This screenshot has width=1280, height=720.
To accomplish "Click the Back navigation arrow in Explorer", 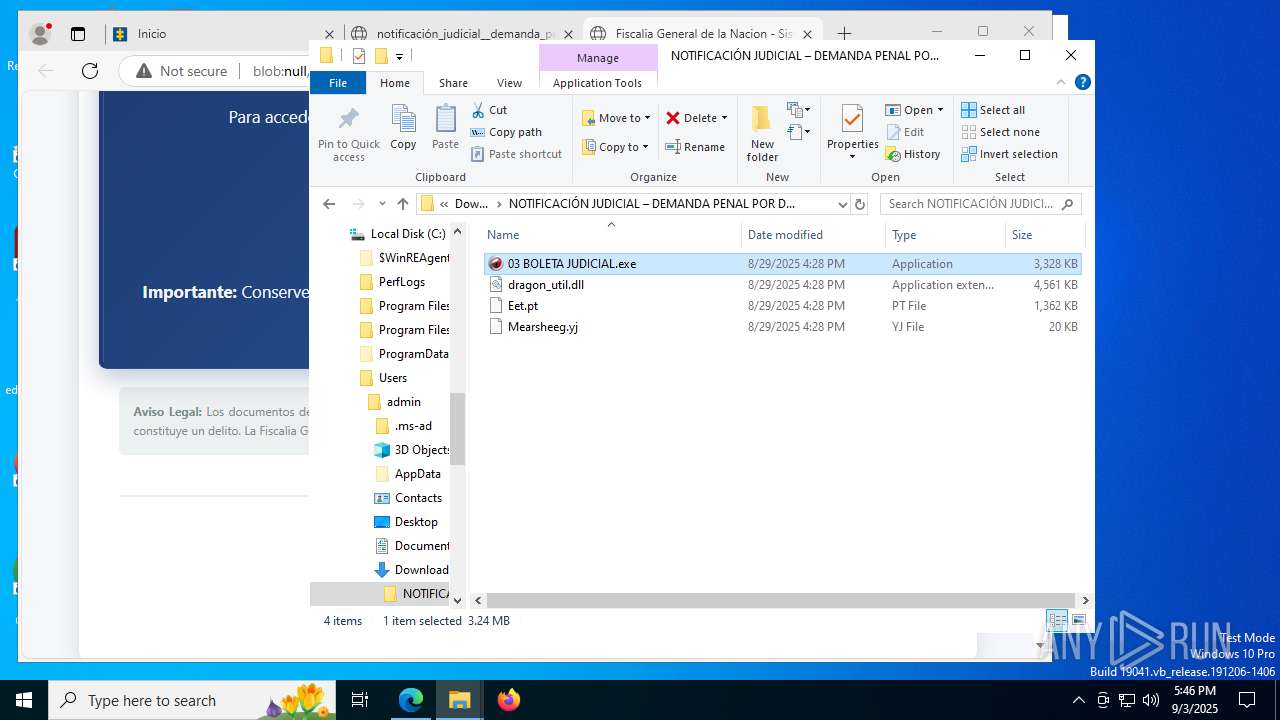I will [329, 203].
